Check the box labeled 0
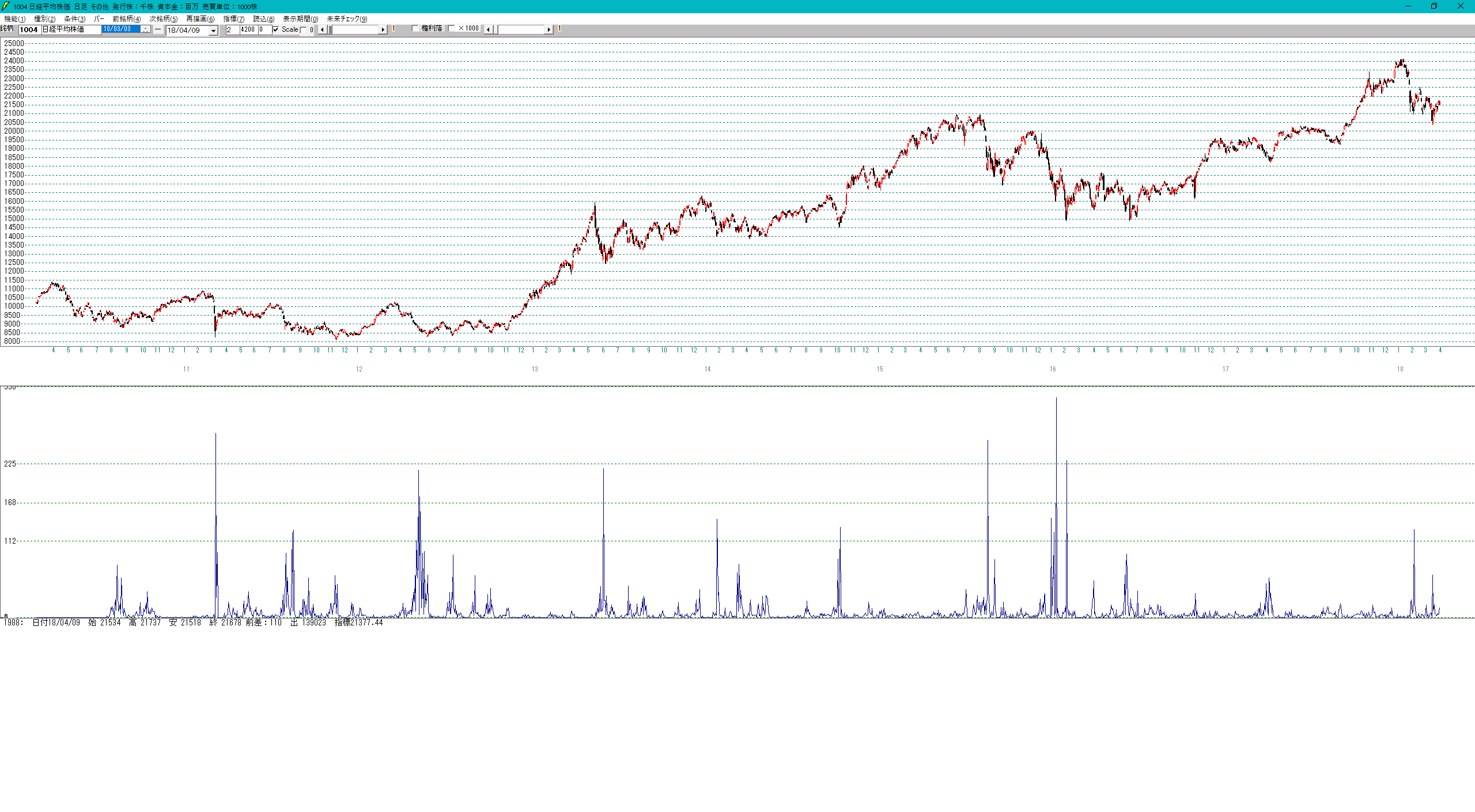The width and height of the screenshot is (1475, 812). click(304, 30)
